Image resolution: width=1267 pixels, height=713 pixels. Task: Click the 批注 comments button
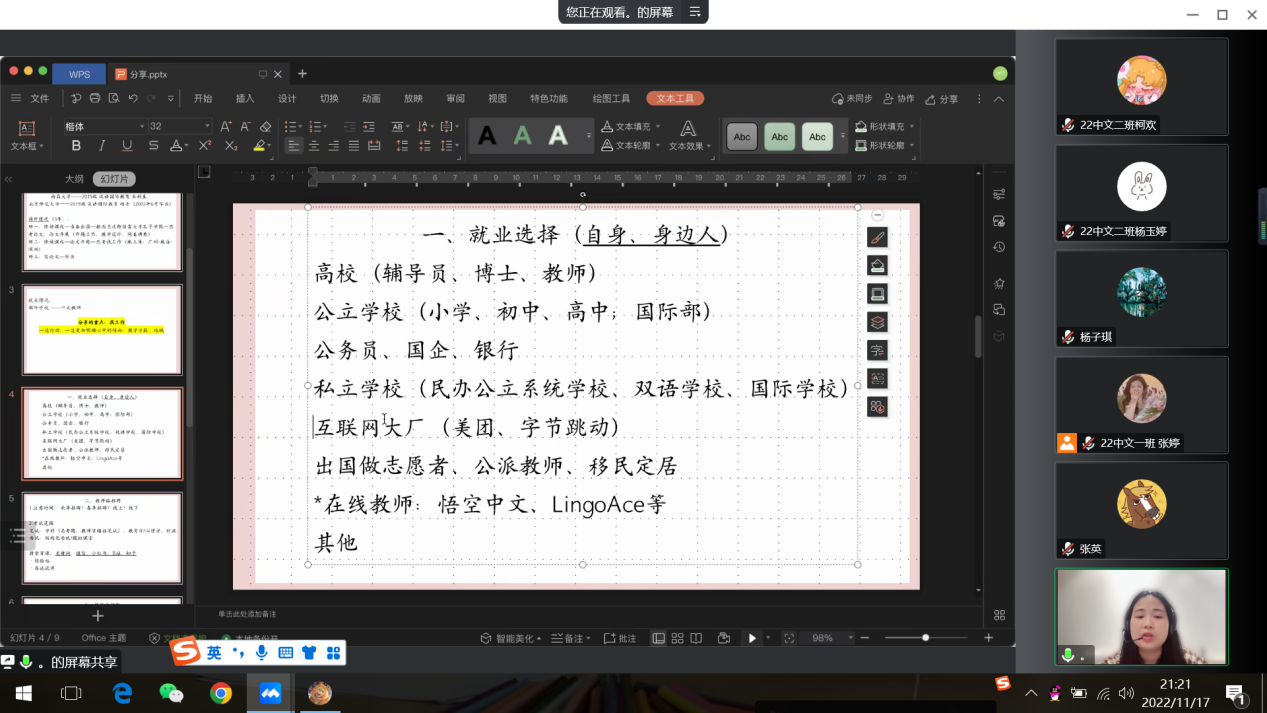click(620, 638)
